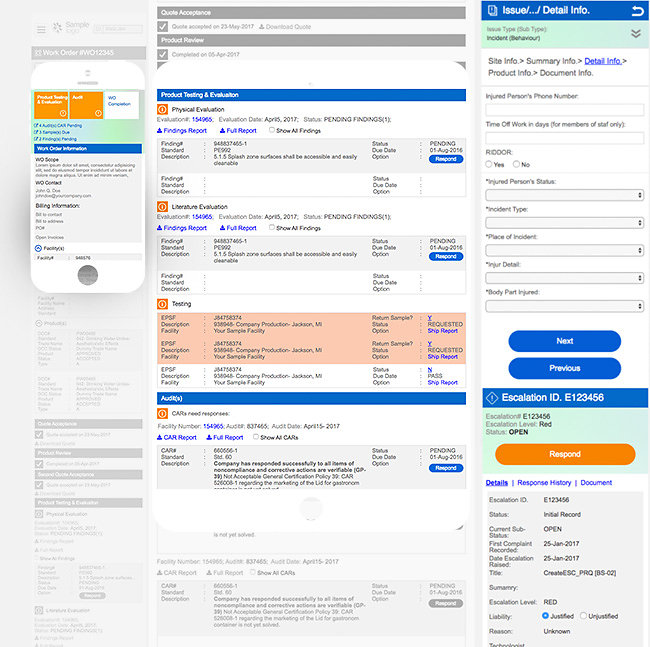Open the Incident Type dropdown
650x647 pixels.
click(x=564, y=223)
